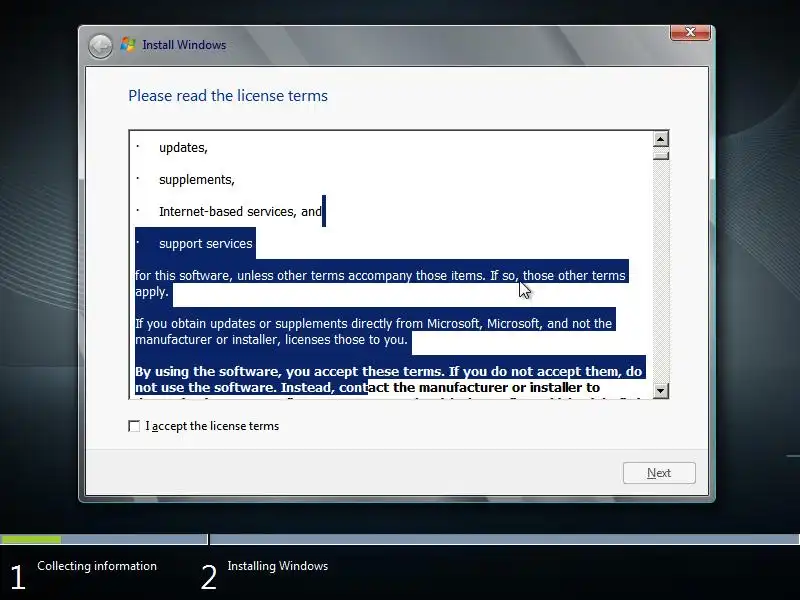Click the license text scrollbar down arrow

[x=660, y=390]
